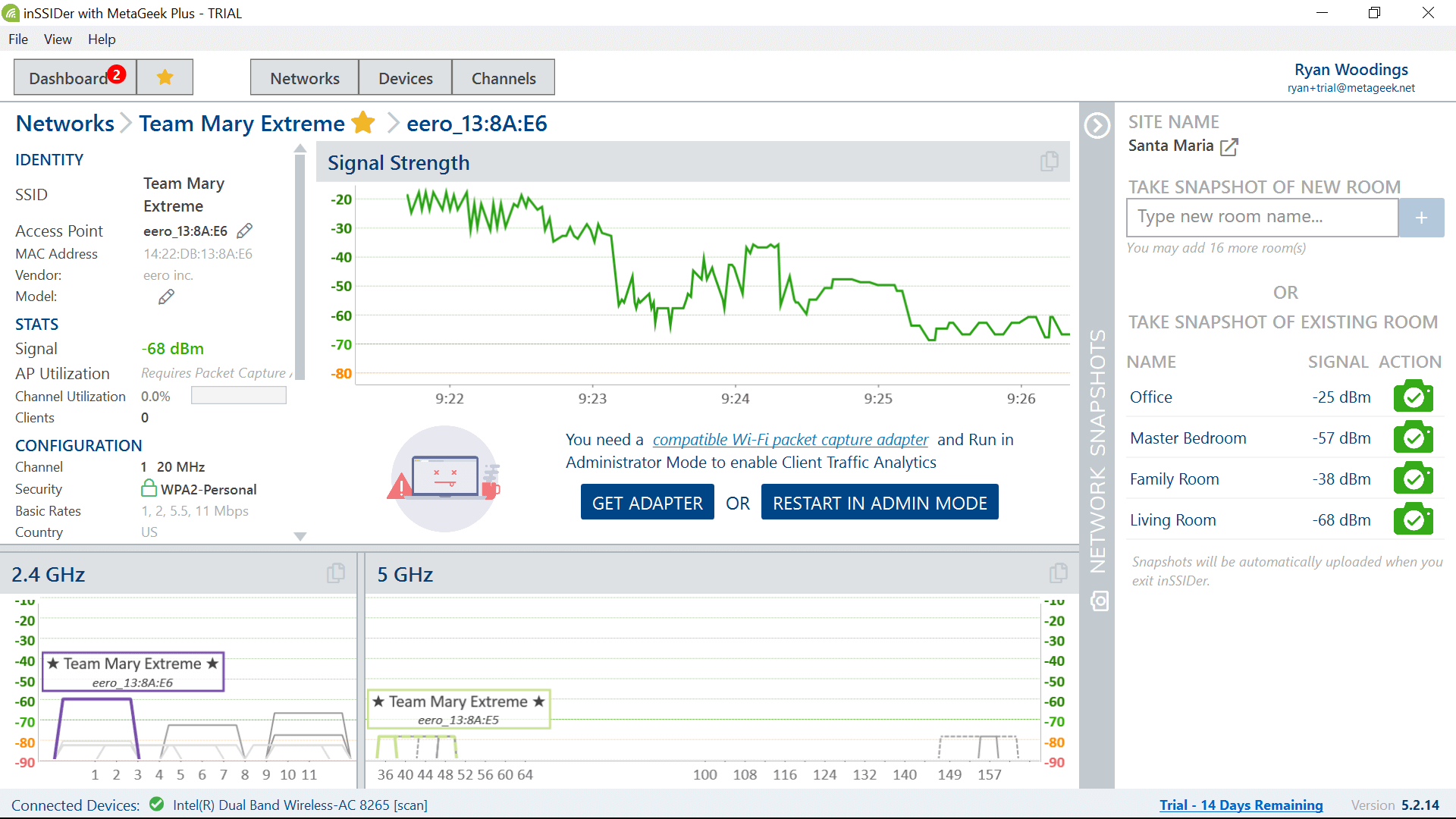Click the camera icon on snapshots sidebar

click(x=1099, y=601)
